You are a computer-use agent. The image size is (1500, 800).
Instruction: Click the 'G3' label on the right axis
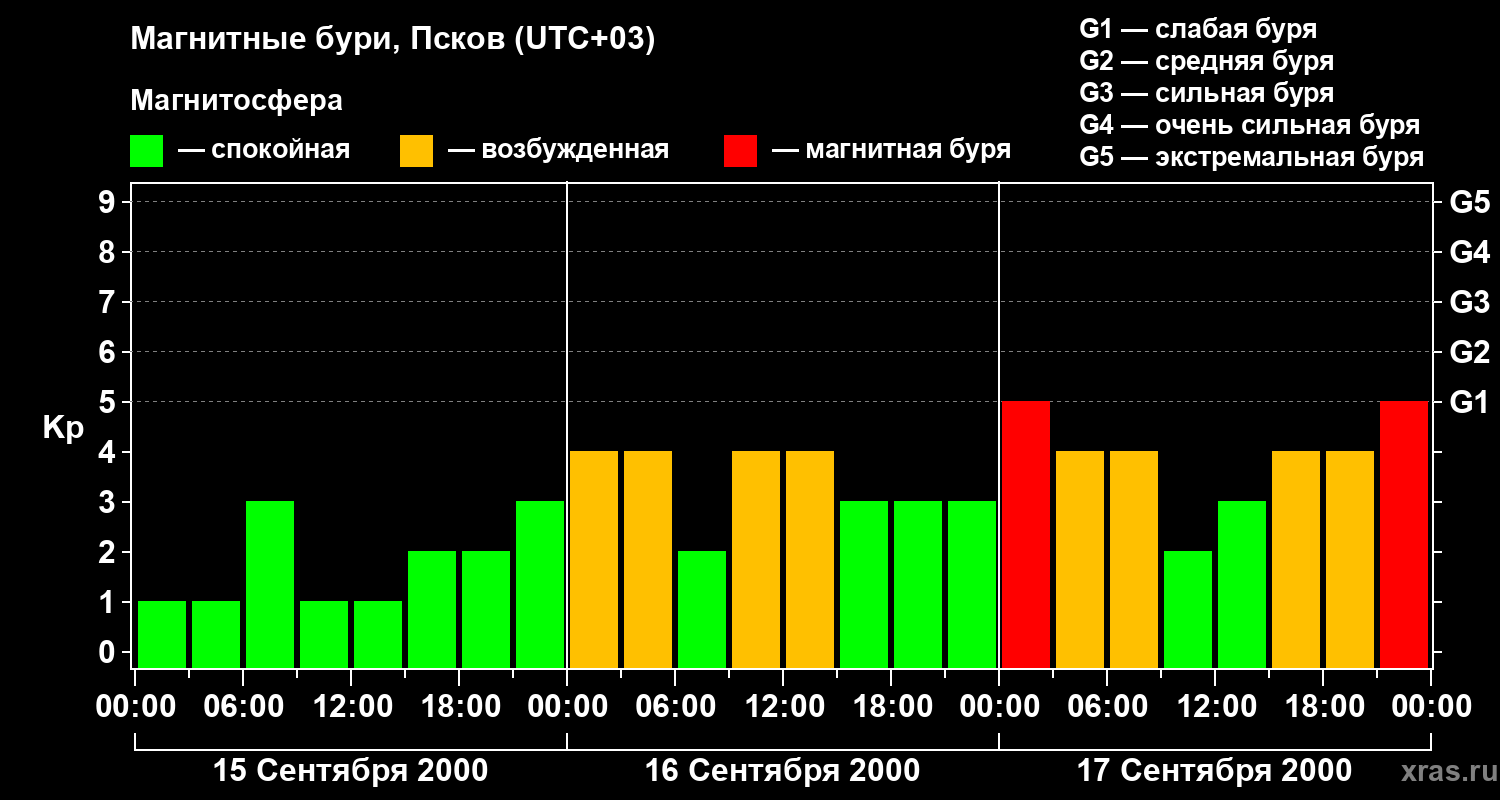coord(1469,302)
